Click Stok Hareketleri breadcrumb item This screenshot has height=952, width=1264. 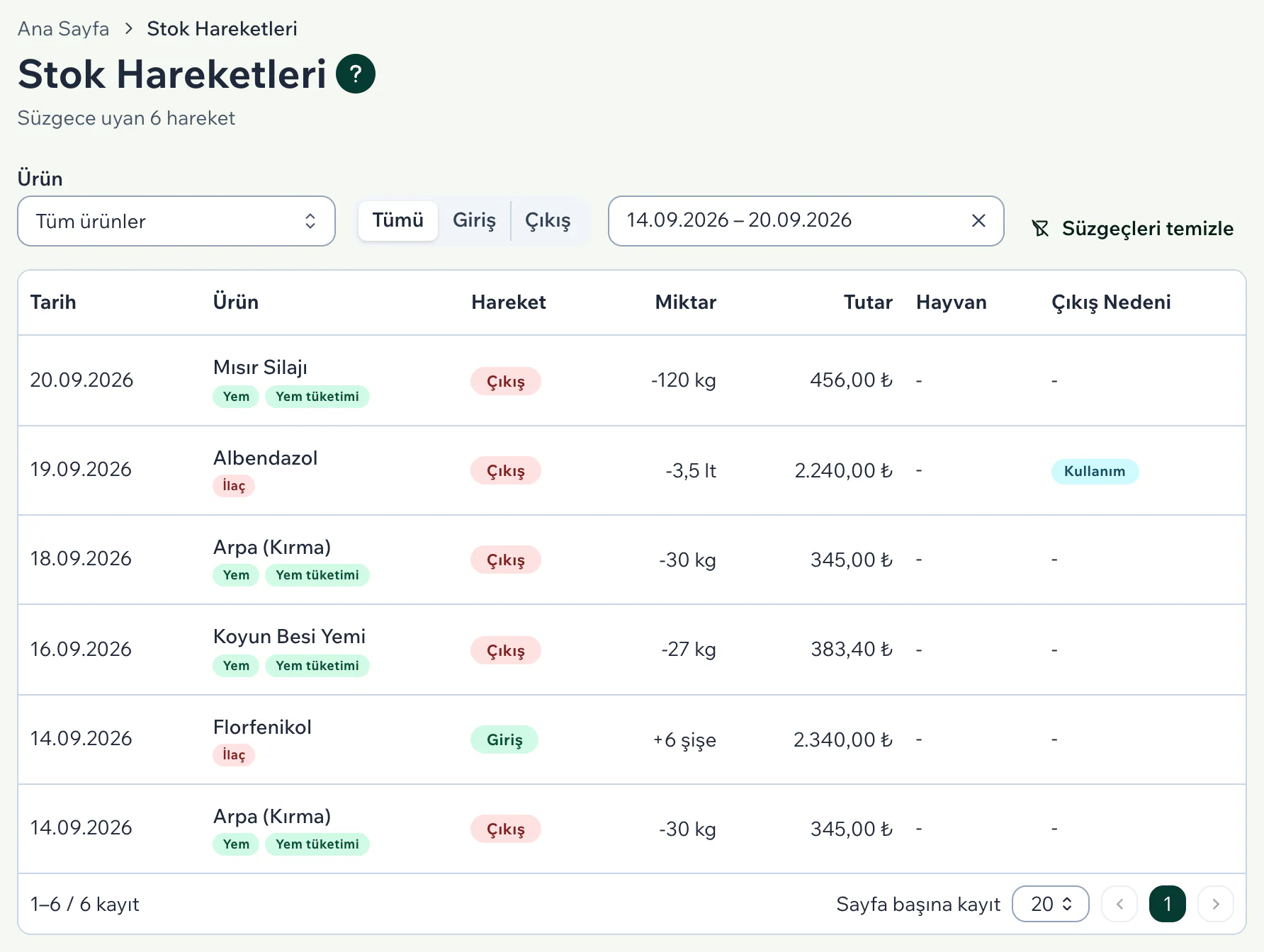pos(222,28)
